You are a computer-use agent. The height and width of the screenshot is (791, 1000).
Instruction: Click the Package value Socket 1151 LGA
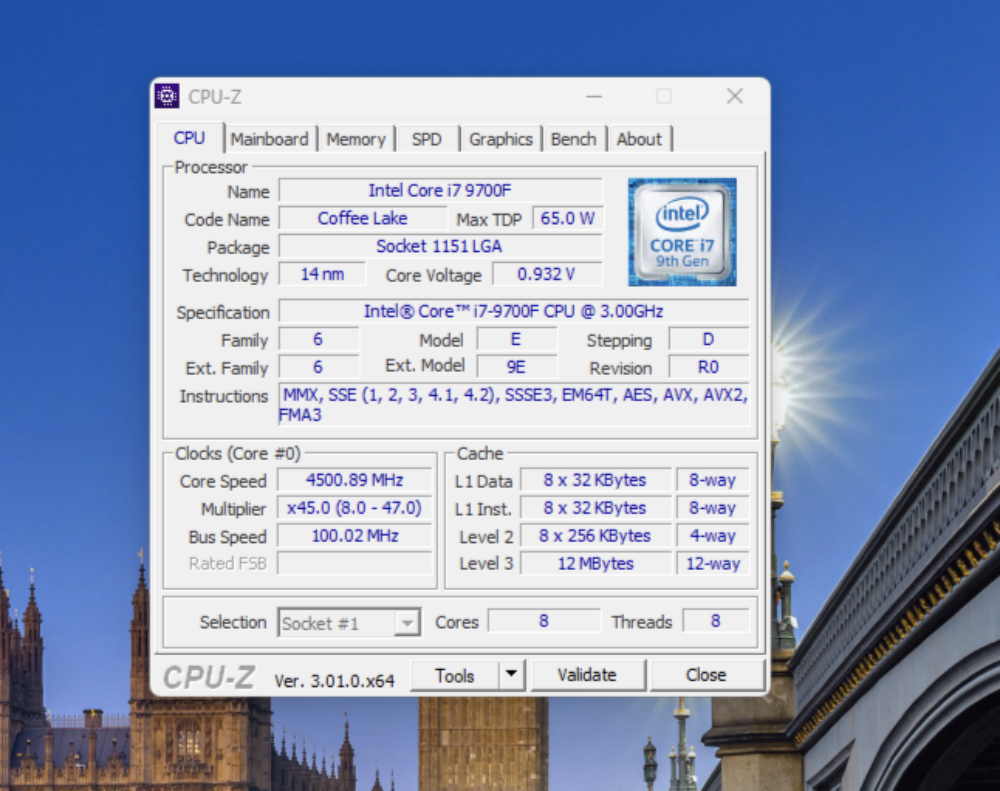tap(440, 246)
